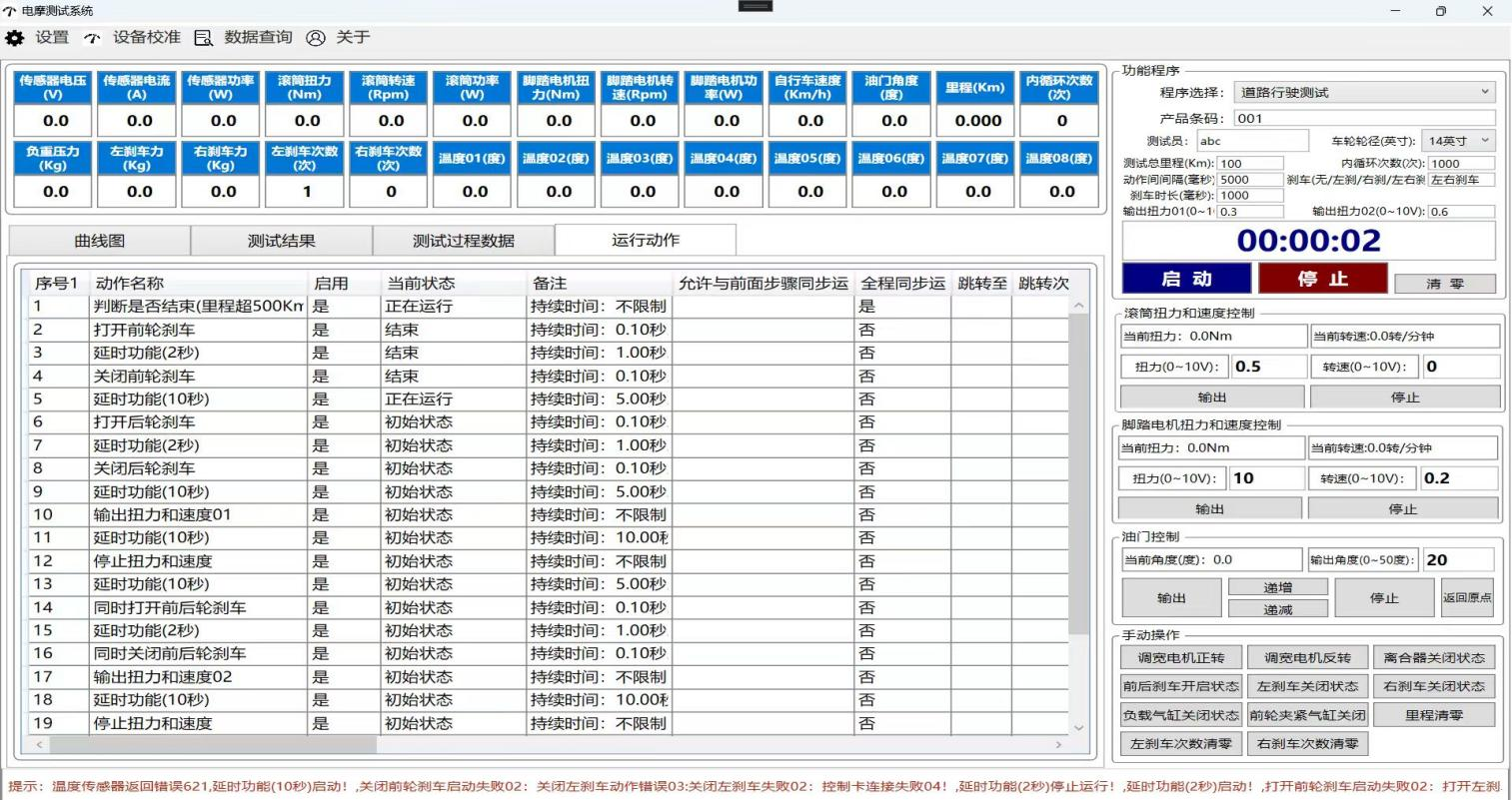Switch to the 曲线图 tab

click(100, 241)
